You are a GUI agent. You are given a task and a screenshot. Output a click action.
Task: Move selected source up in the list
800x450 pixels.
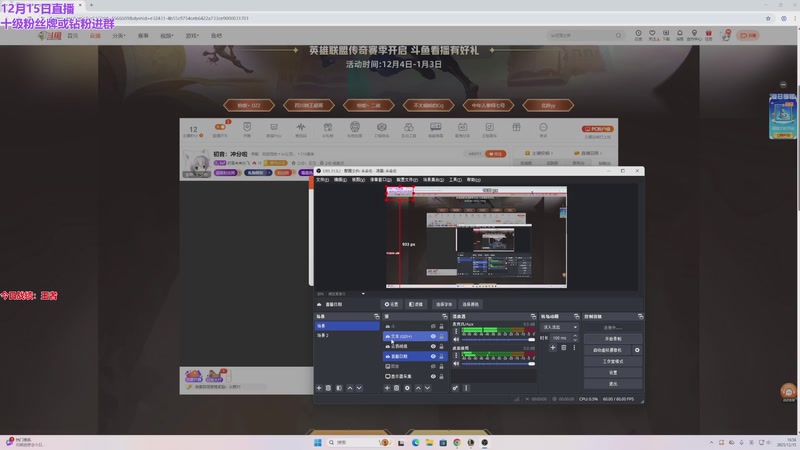(418, 388)
